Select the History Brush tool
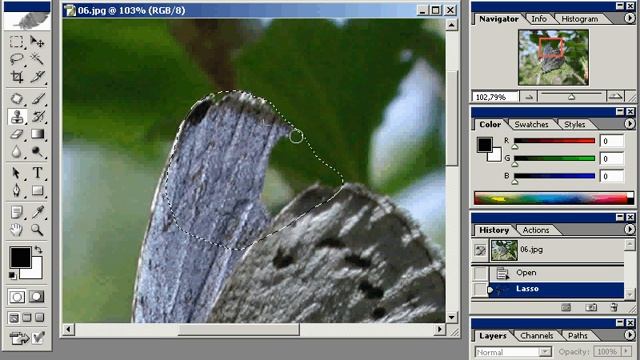640x360 pixels. click(x=37, y=117)
